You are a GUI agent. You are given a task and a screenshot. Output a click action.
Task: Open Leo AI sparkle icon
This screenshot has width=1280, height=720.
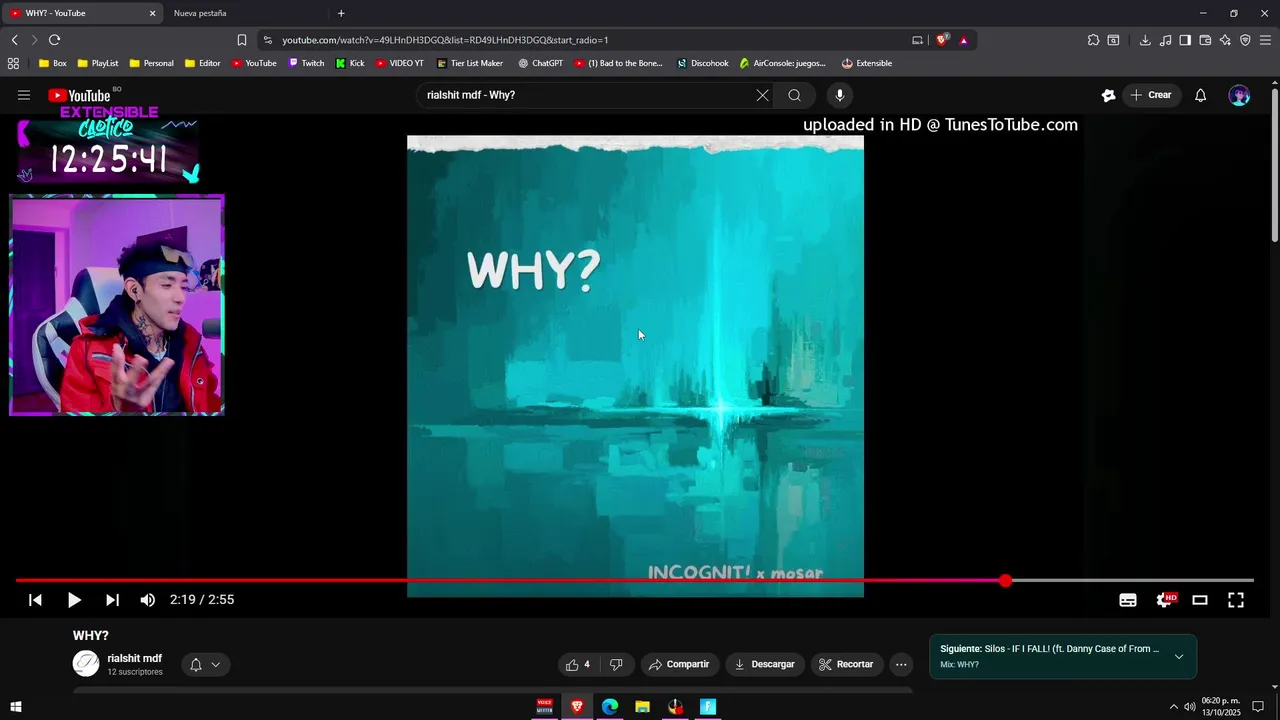coord(1225,40)
